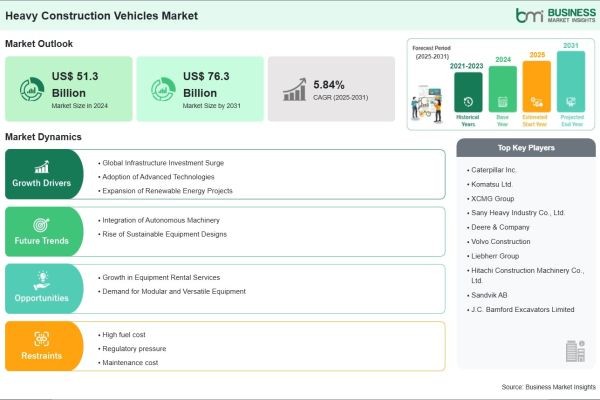Click the Future Trends target icon
Viewport: 600px width, 400px height.
41,225
